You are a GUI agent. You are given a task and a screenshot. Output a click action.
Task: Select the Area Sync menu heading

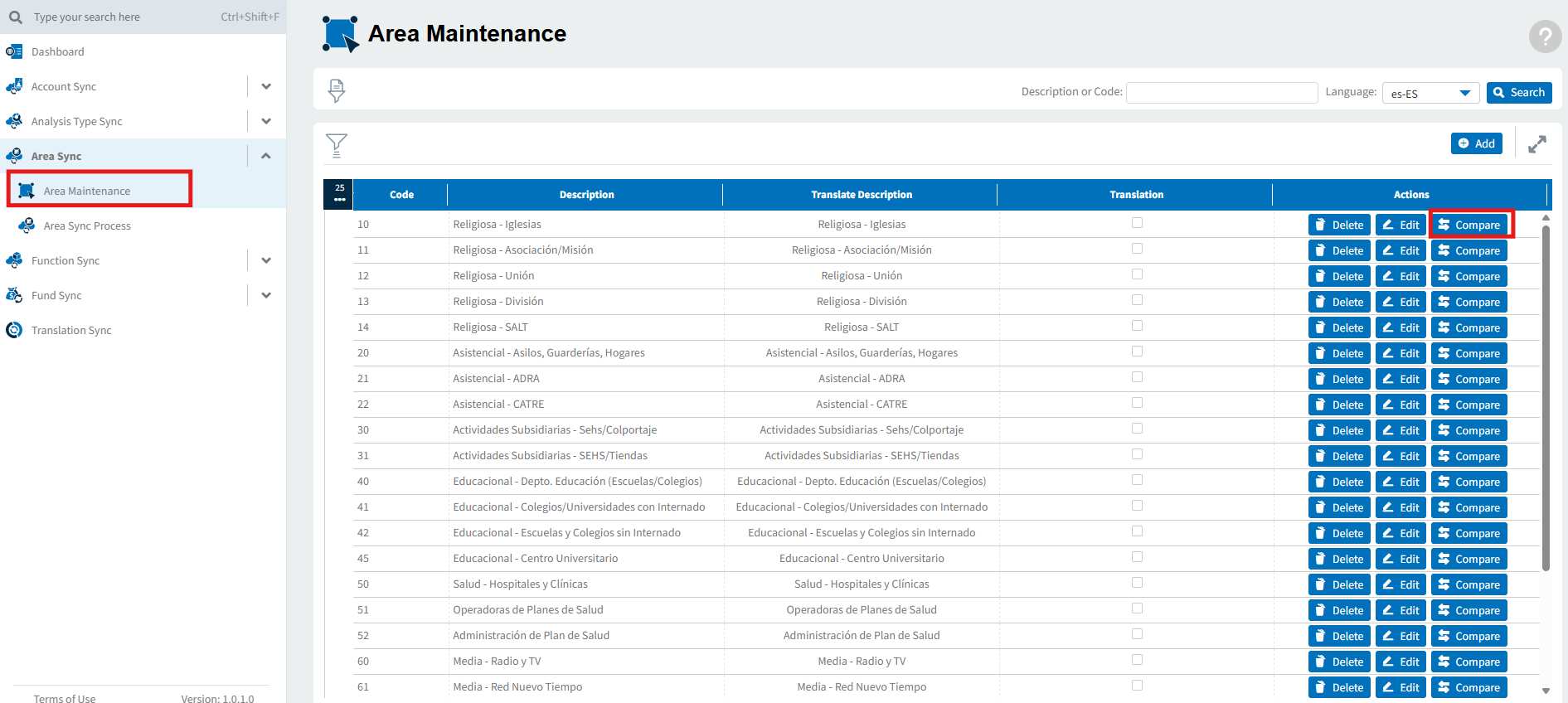click(56, 156)
